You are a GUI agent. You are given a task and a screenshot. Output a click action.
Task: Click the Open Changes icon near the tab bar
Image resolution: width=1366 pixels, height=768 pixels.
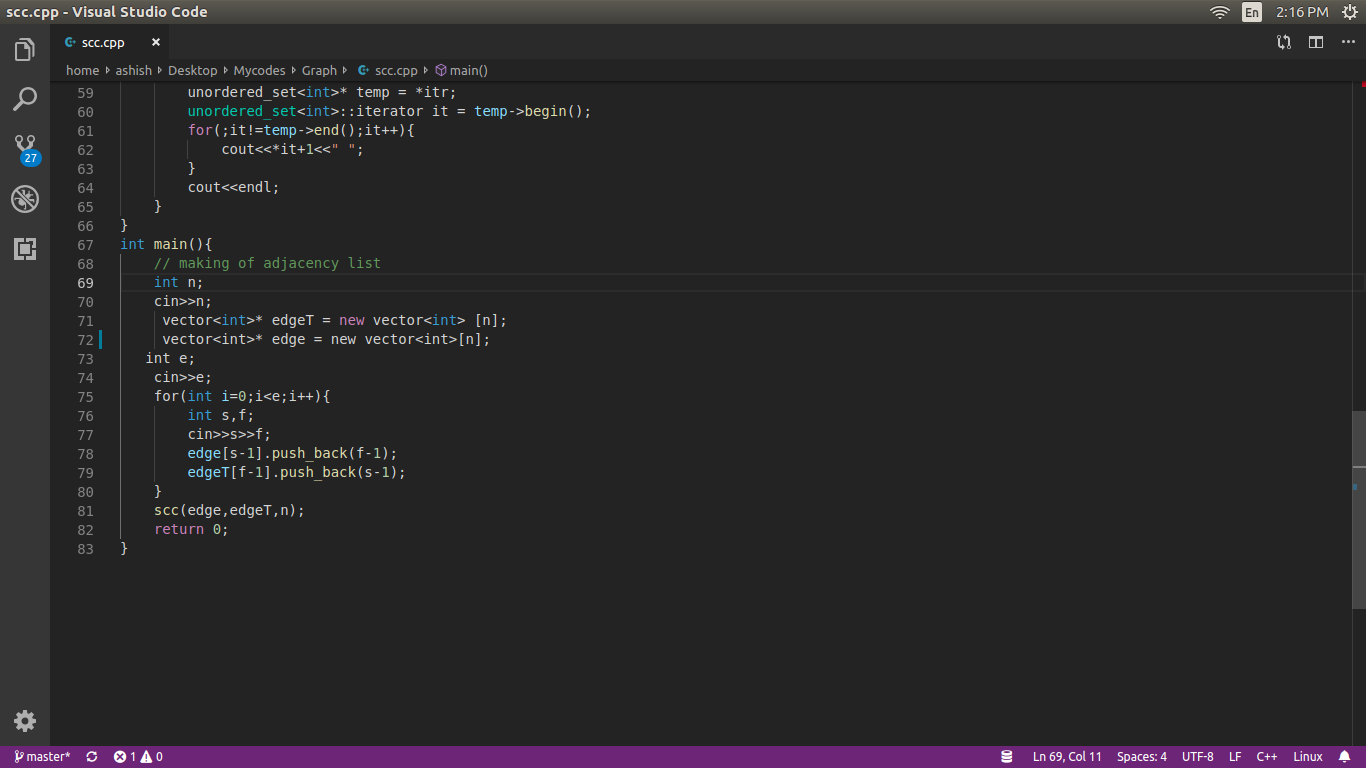click(x=1285, y=42)
